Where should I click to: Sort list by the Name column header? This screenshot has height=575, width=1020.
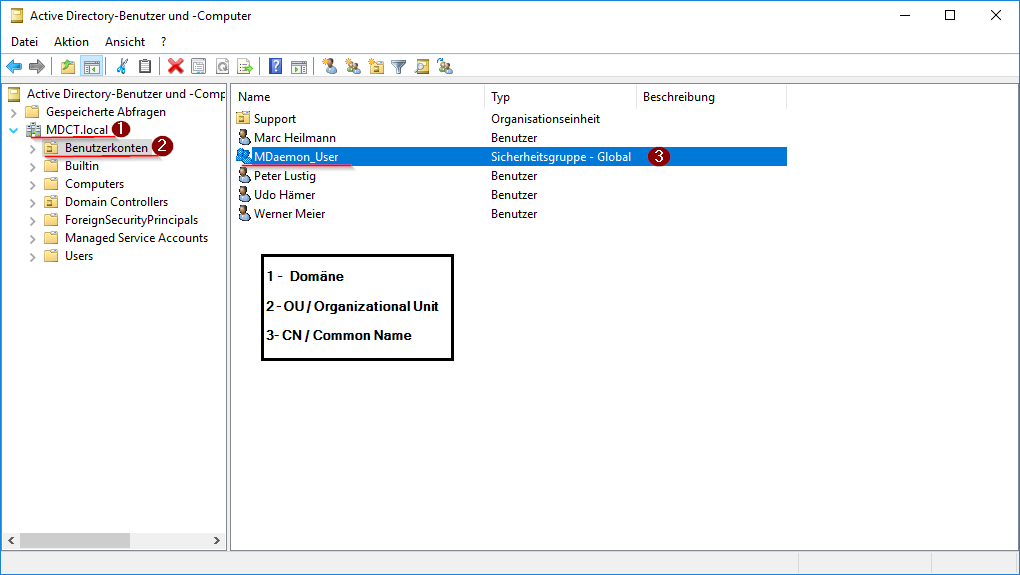pyautogui.click(x=358, y=97)
